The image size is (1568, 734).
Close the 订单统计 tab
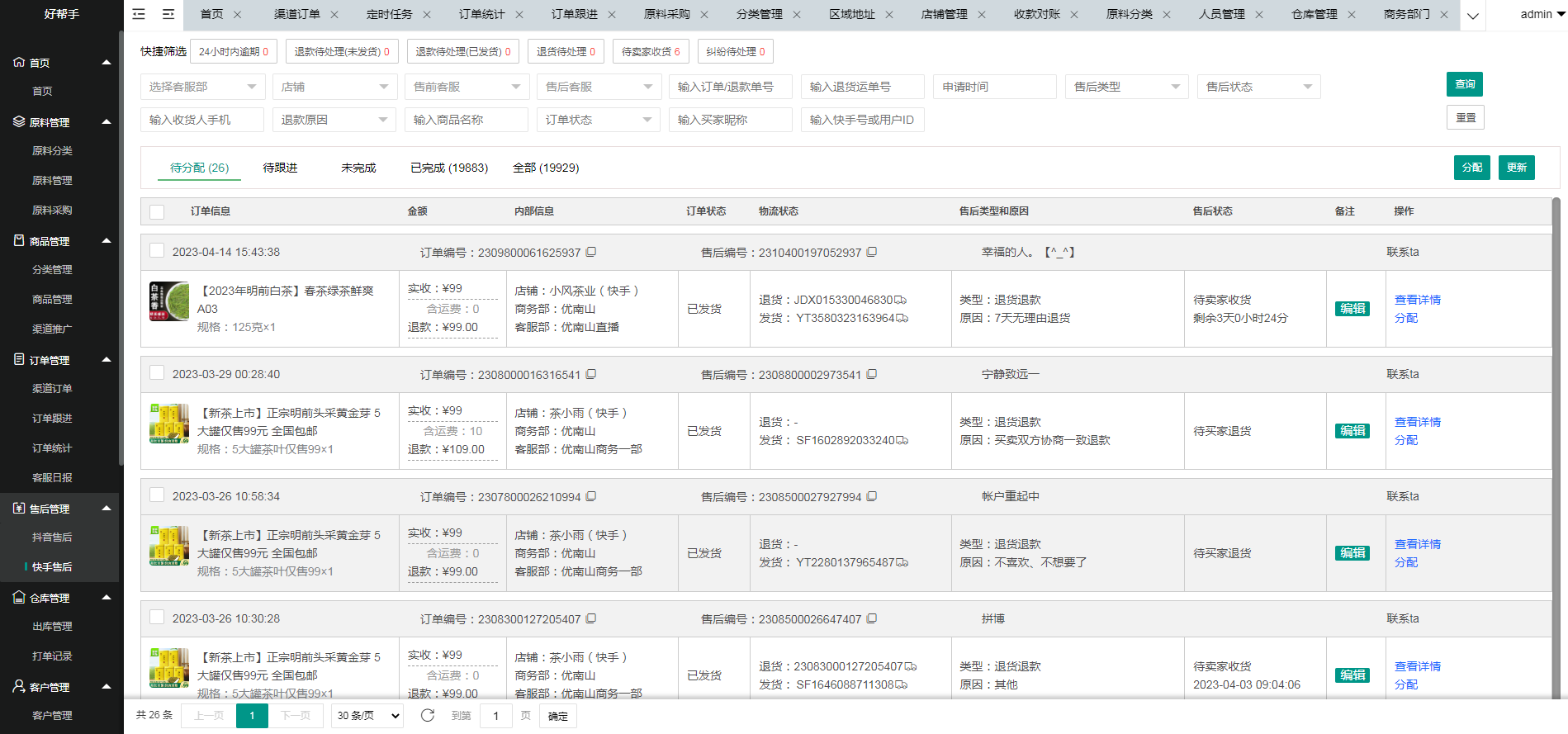point(519,15)
